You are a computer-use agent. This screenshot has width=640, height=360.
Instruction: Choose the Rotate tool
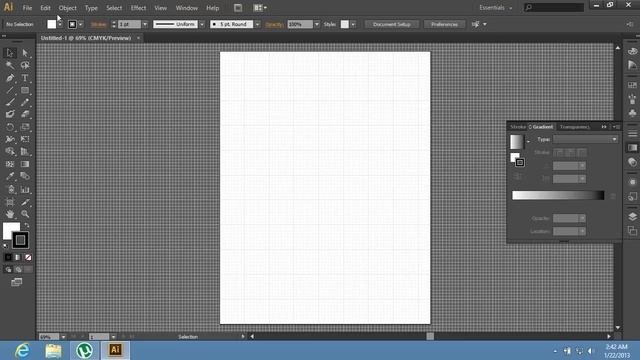pos(10,127)
